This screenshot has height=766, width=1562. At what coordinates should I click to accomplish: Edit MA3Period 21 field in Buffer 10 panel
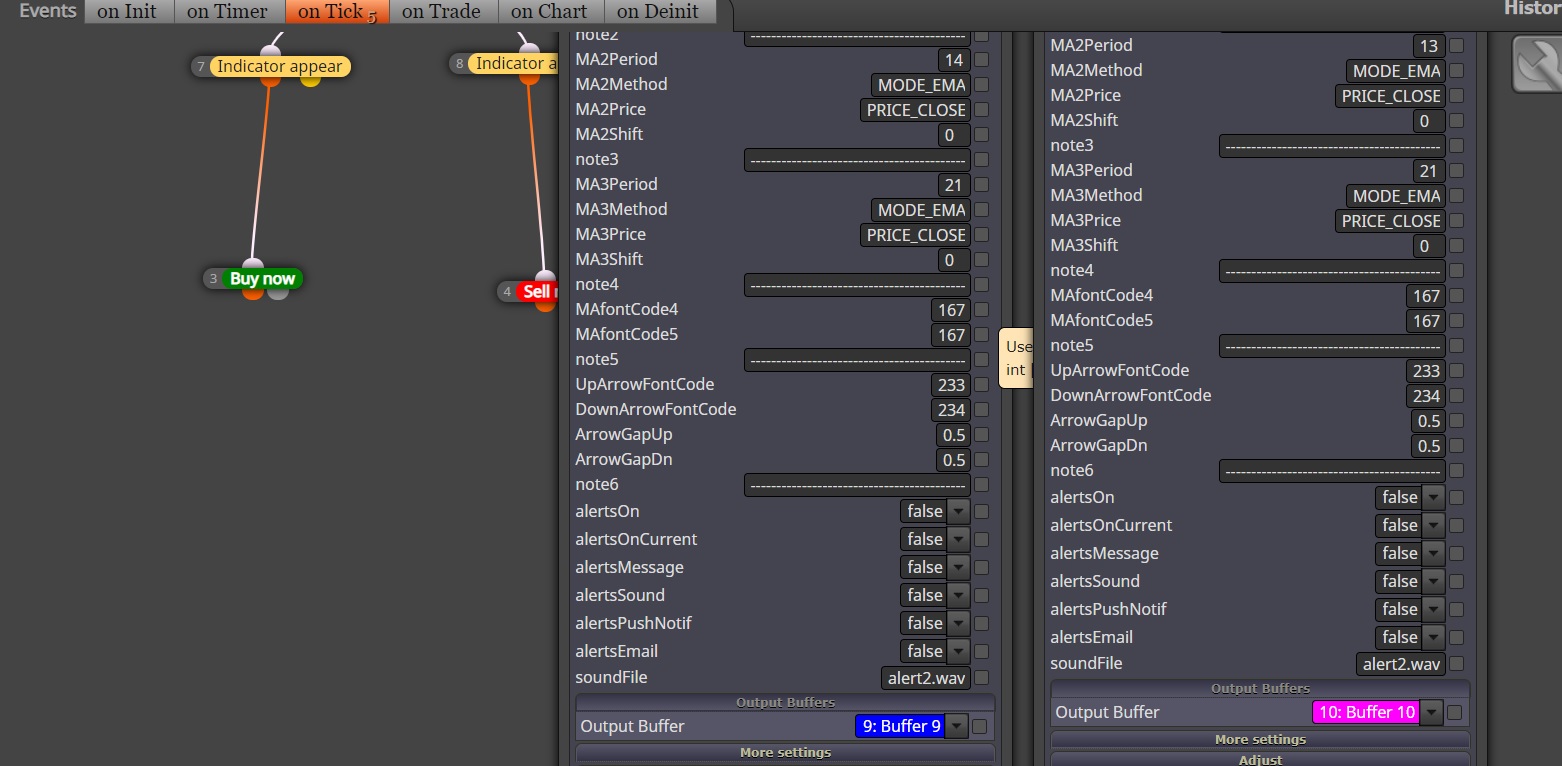point(1429,171)
